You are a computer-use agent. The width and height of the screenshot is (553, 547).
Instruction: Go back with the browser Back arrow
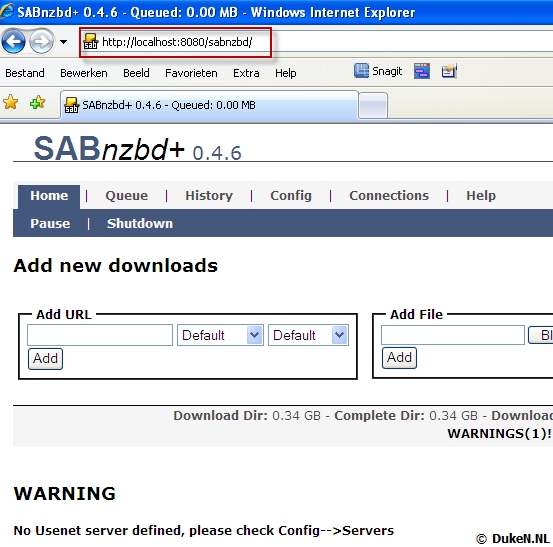pos(13,42)
